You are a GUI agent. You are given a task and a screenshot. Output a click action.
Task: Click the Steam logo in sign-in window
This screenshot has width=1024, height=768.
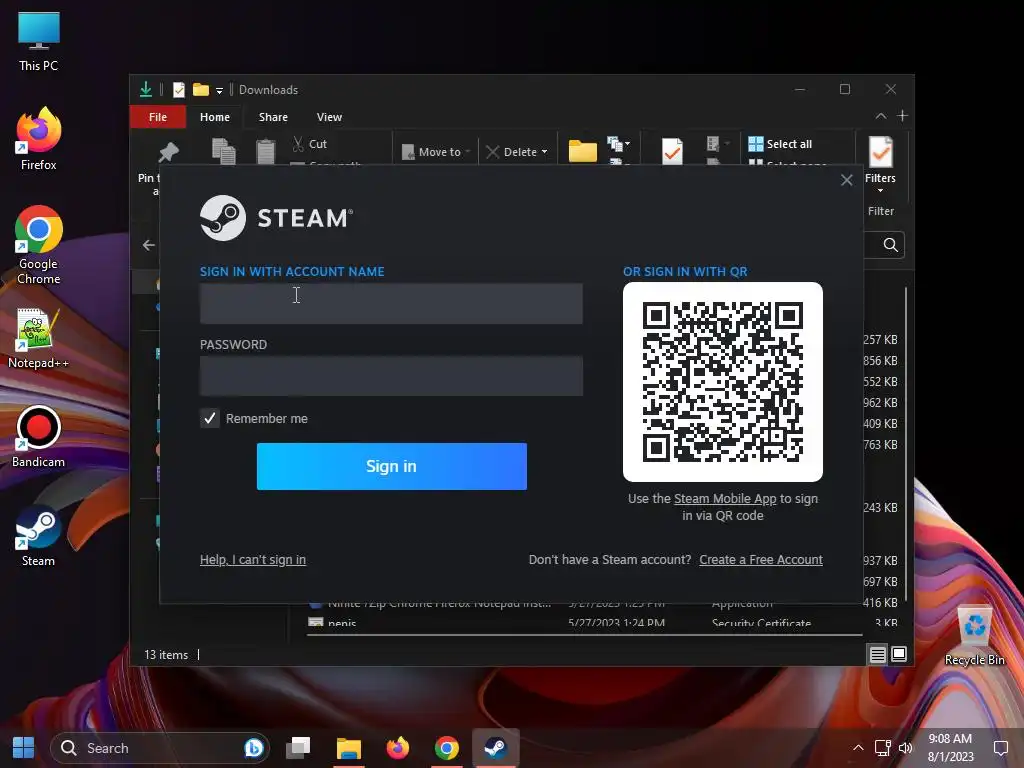pos(276,218)
